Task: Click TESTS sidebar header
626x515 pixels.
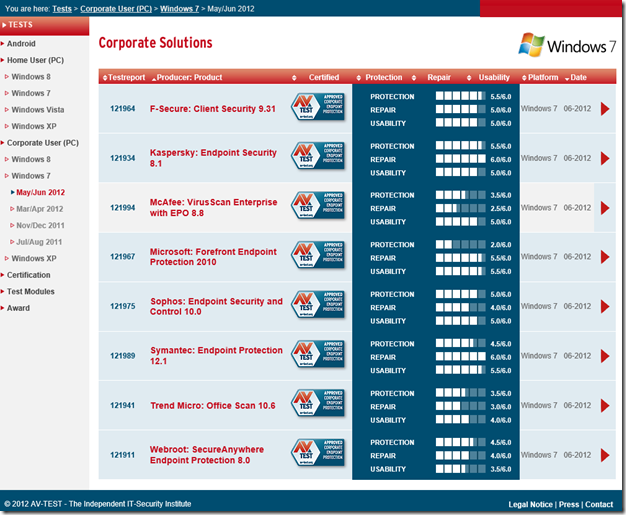Action: (x=44, y=25)
